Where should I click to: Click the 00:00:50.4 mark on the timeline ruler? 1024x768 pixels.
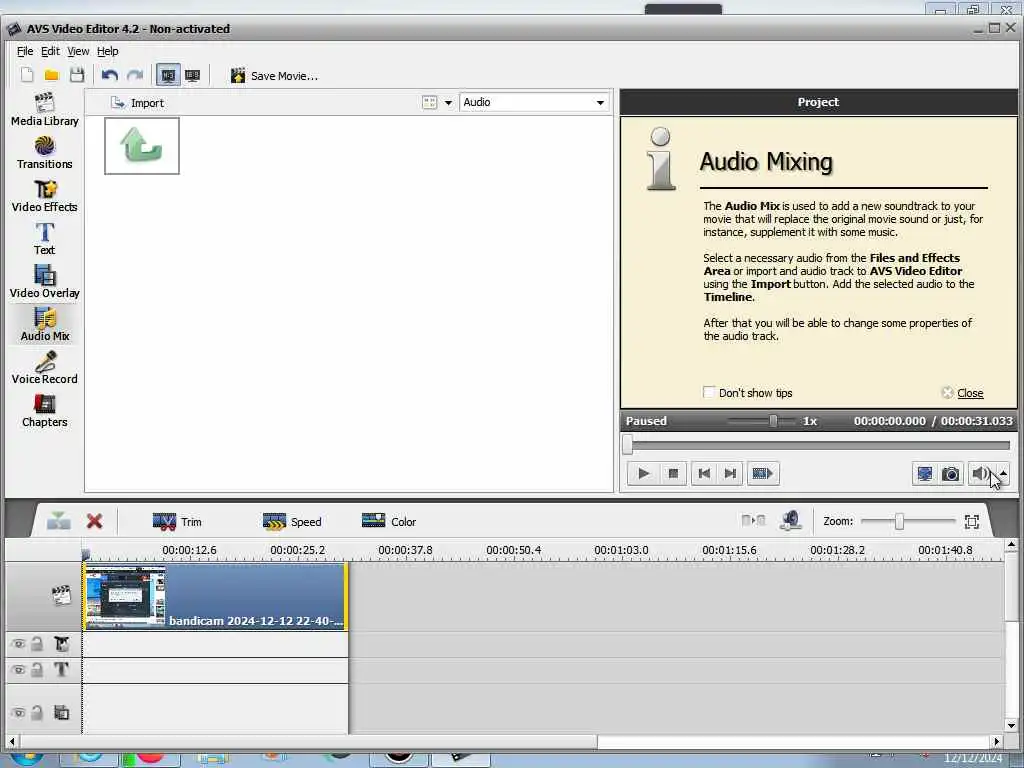(x=513, y=550)
